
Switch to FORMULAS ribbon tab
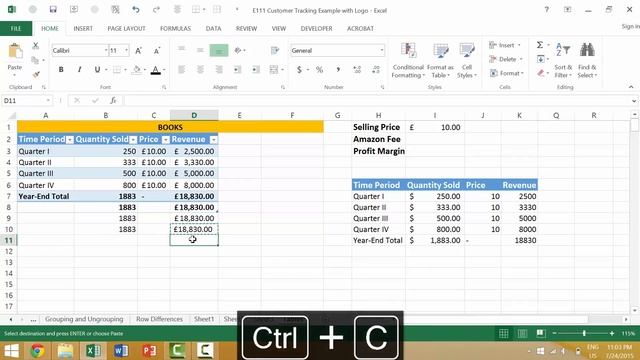(175, 28)
